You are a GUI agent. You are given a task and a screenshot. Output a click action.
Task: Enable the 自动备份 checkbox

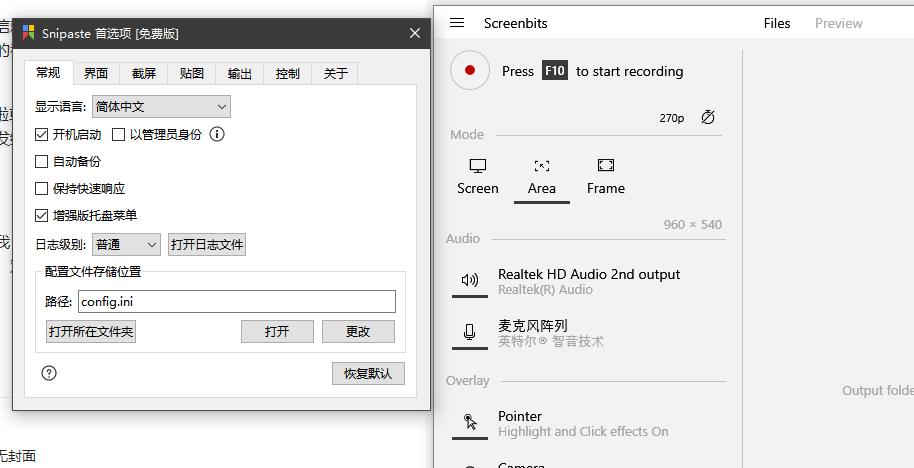click(x=41, y=161)
